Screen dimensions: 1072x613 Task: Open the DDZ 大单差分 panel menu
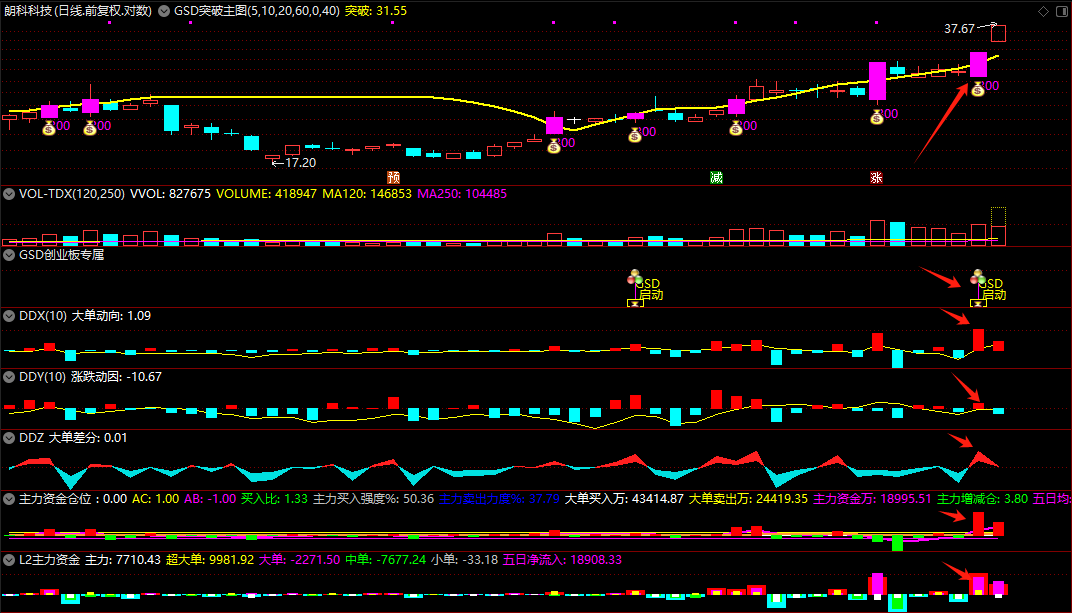pos(9,438)
